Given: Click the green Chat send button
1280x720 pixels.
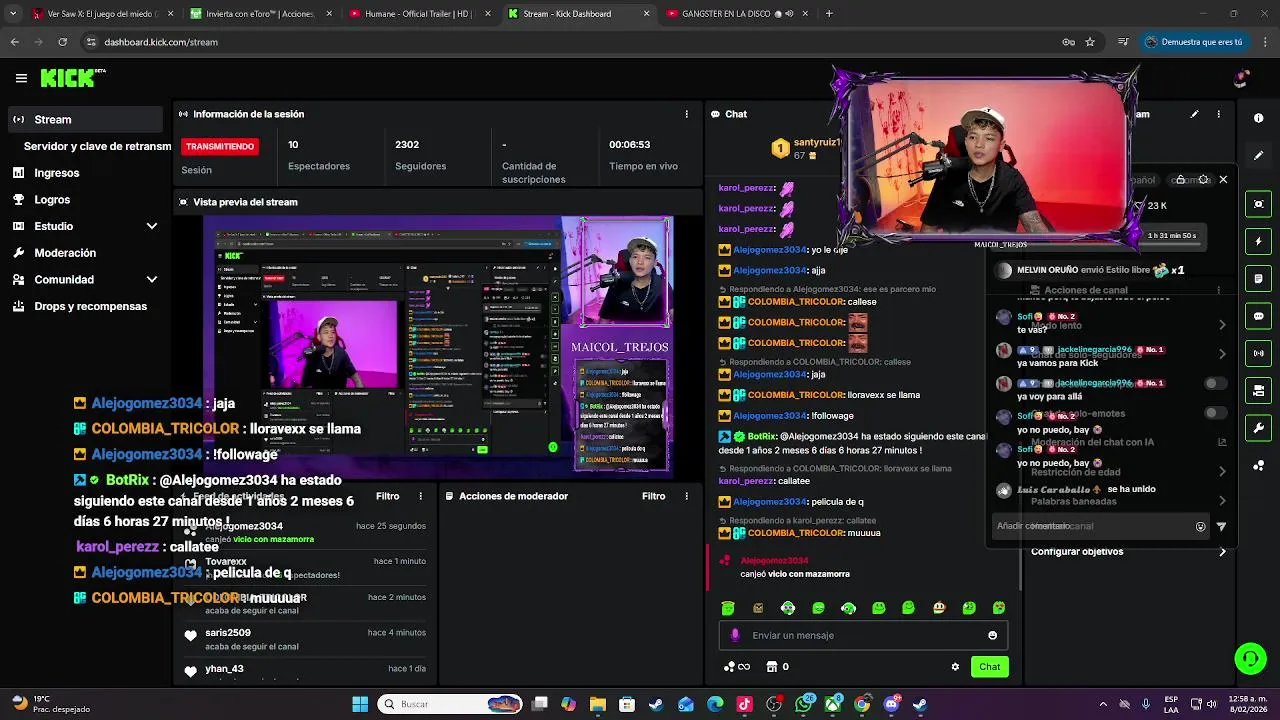Looking at the screenshot, I should 989,667.
